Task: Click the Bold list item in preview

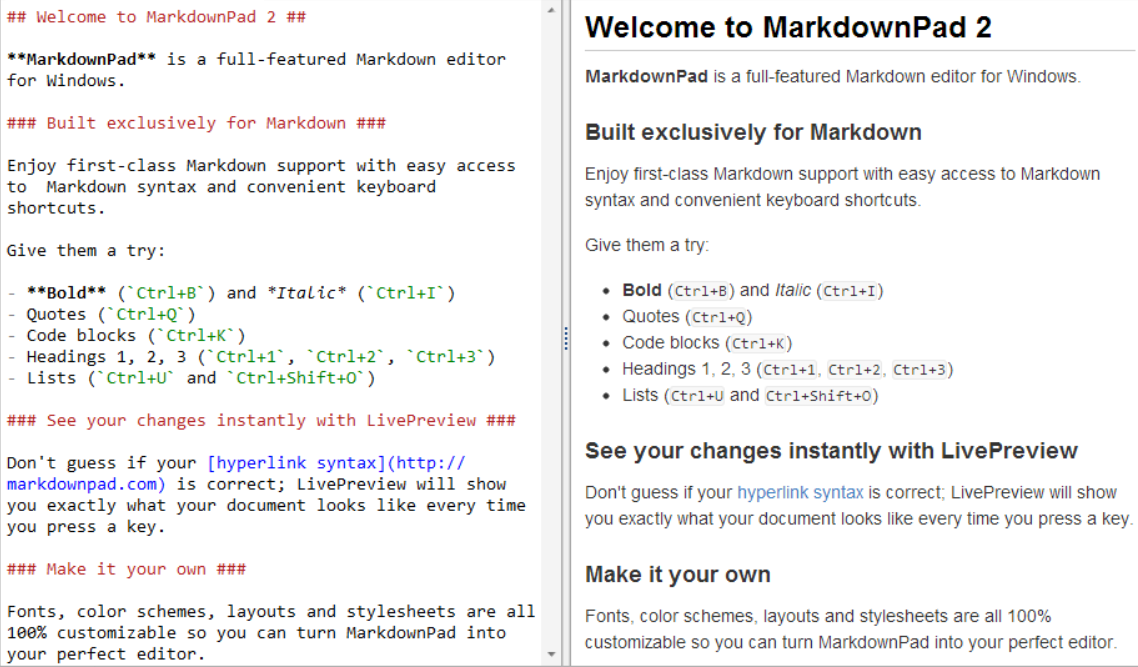Action: [x=753, y=290]
